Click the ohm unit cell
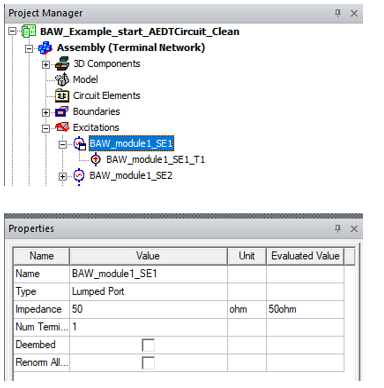 pyautogui.click(x=247, y=309)
